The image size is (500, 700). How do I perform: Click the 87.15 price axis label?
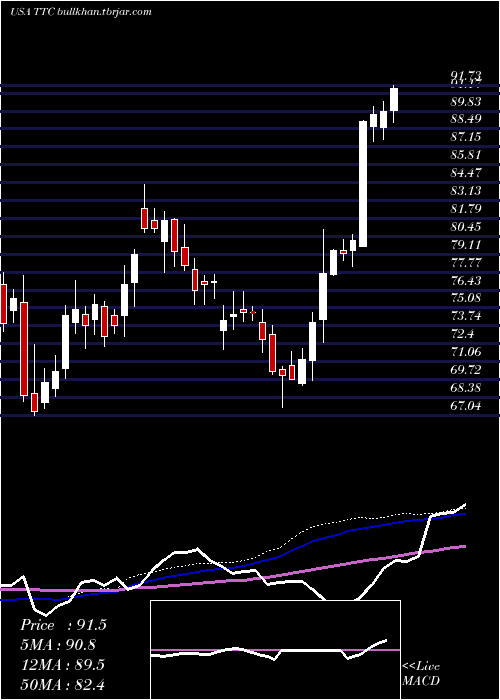(466, 137)
